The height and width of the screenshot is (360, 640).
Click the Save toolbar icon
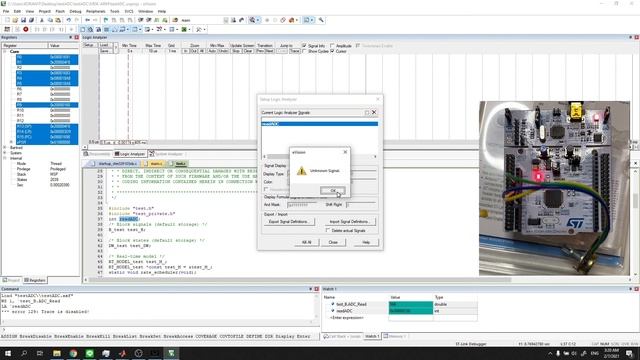(x=23, y=20)
